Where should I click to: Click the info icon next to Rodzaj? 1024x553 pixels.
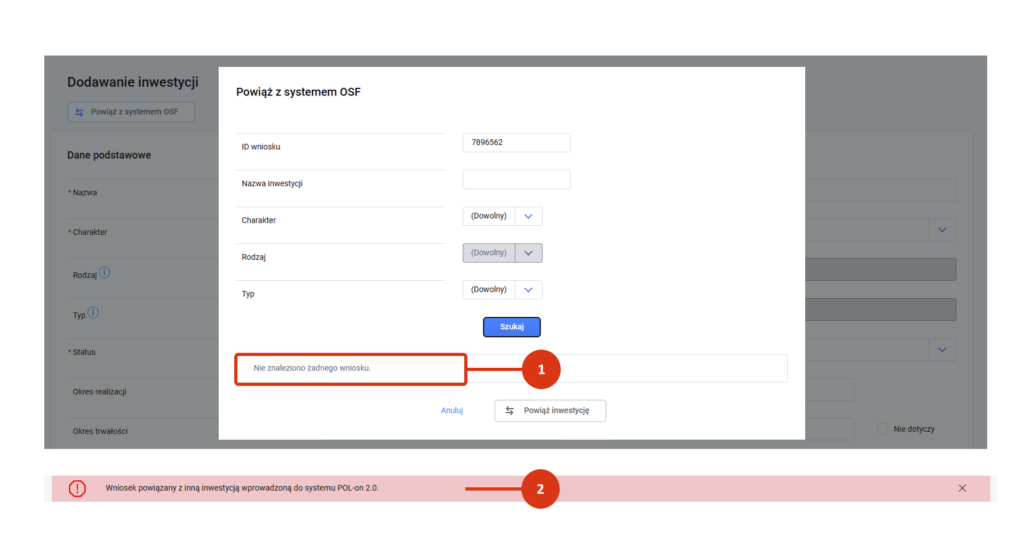[104, 272]
